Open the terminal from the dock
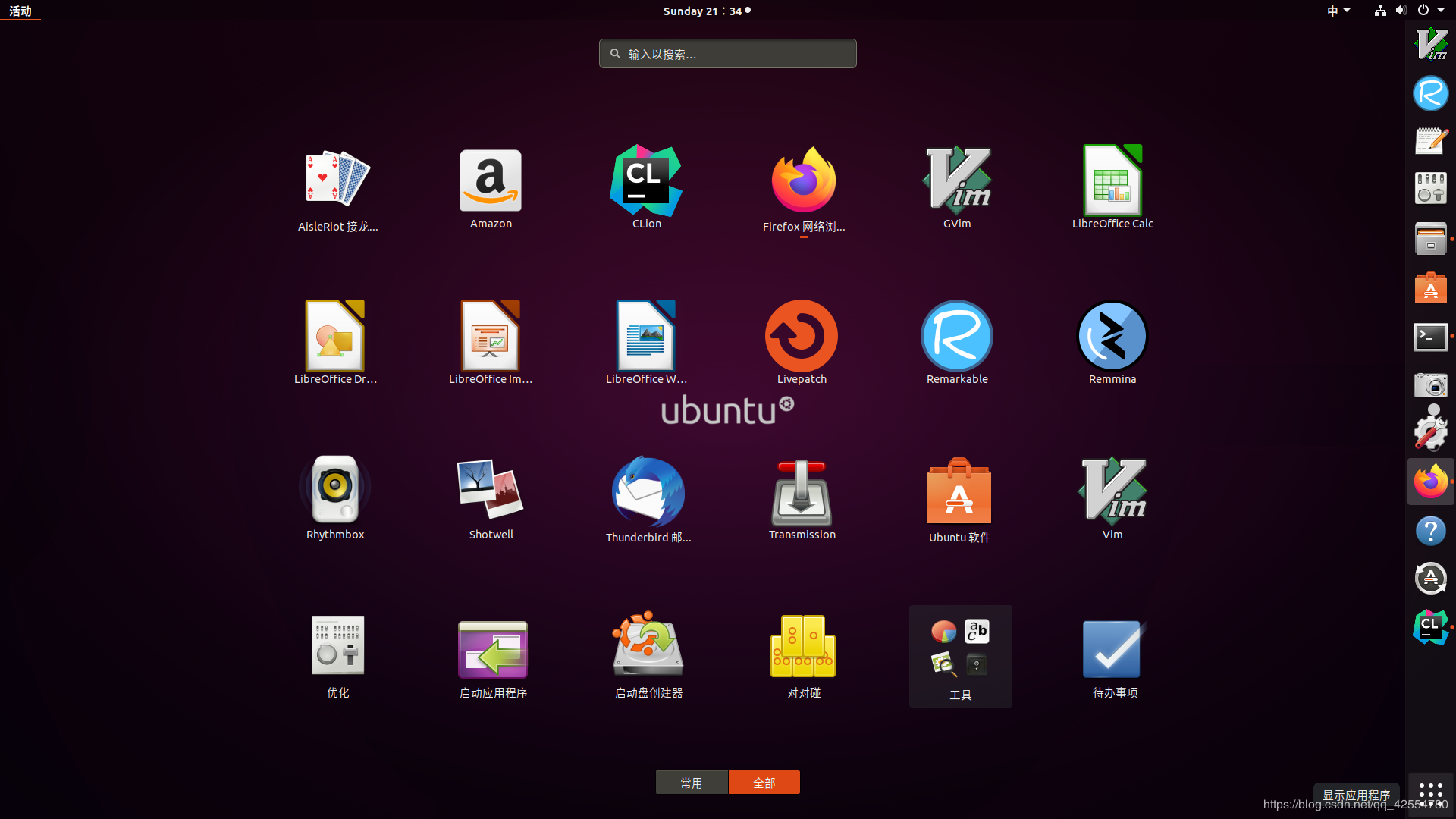The width and height of the screenshot is (1456, 819). point(1430,337)
